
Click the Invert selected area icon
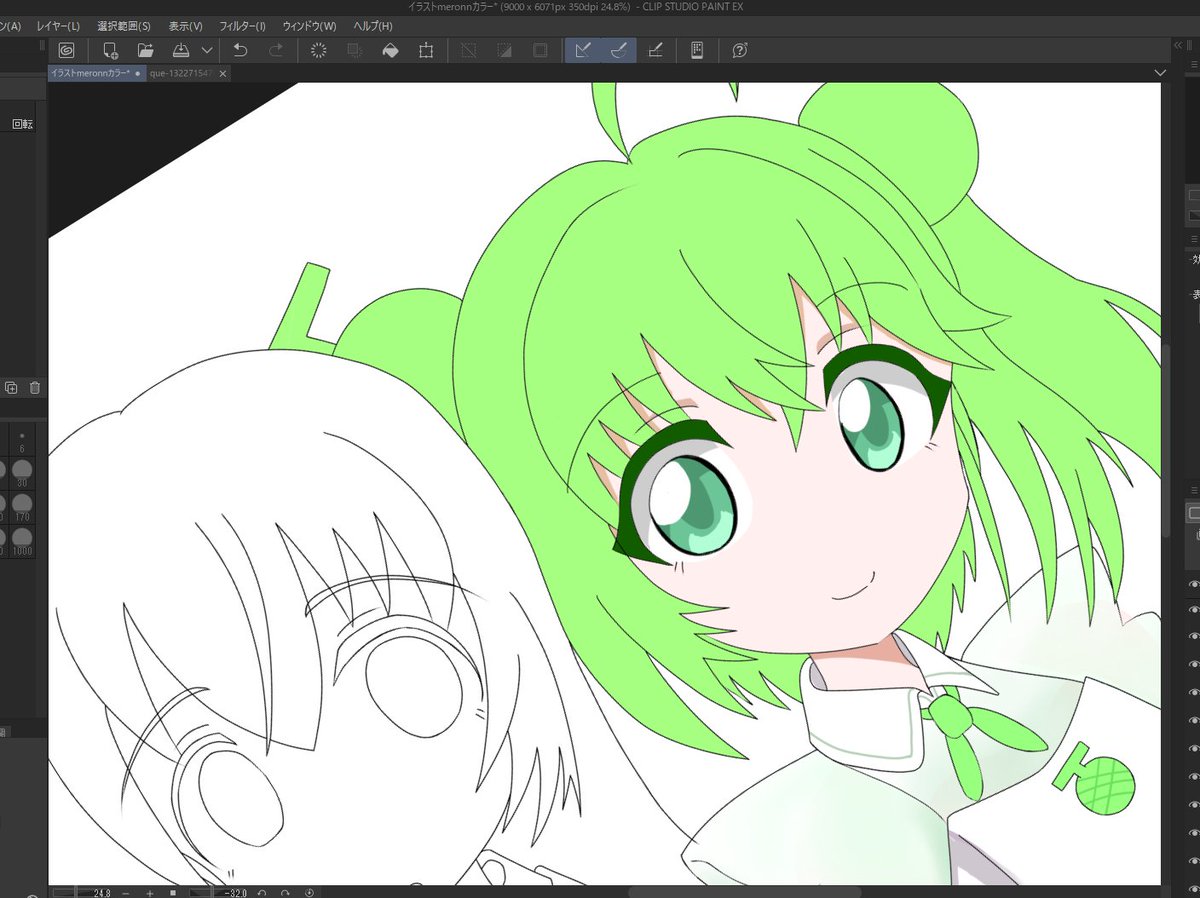pyautogui.click(x=504, y=50)
